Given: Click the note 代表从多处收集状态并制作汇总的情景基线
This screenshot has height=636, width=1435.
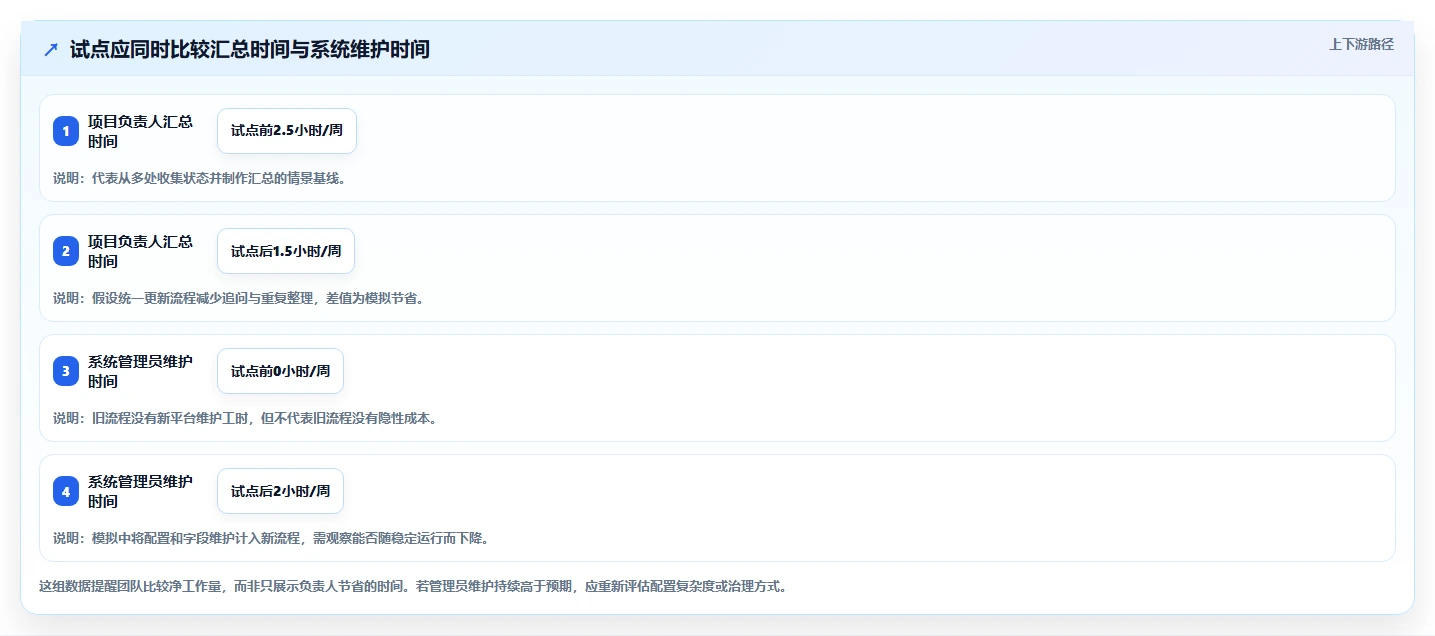Looking at the screenshot, I should pos(200,178).
